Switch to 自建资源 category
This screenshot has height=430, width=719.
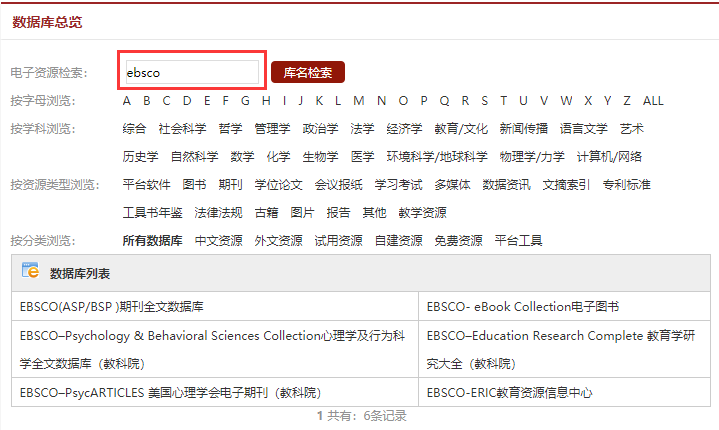(398, 241)
